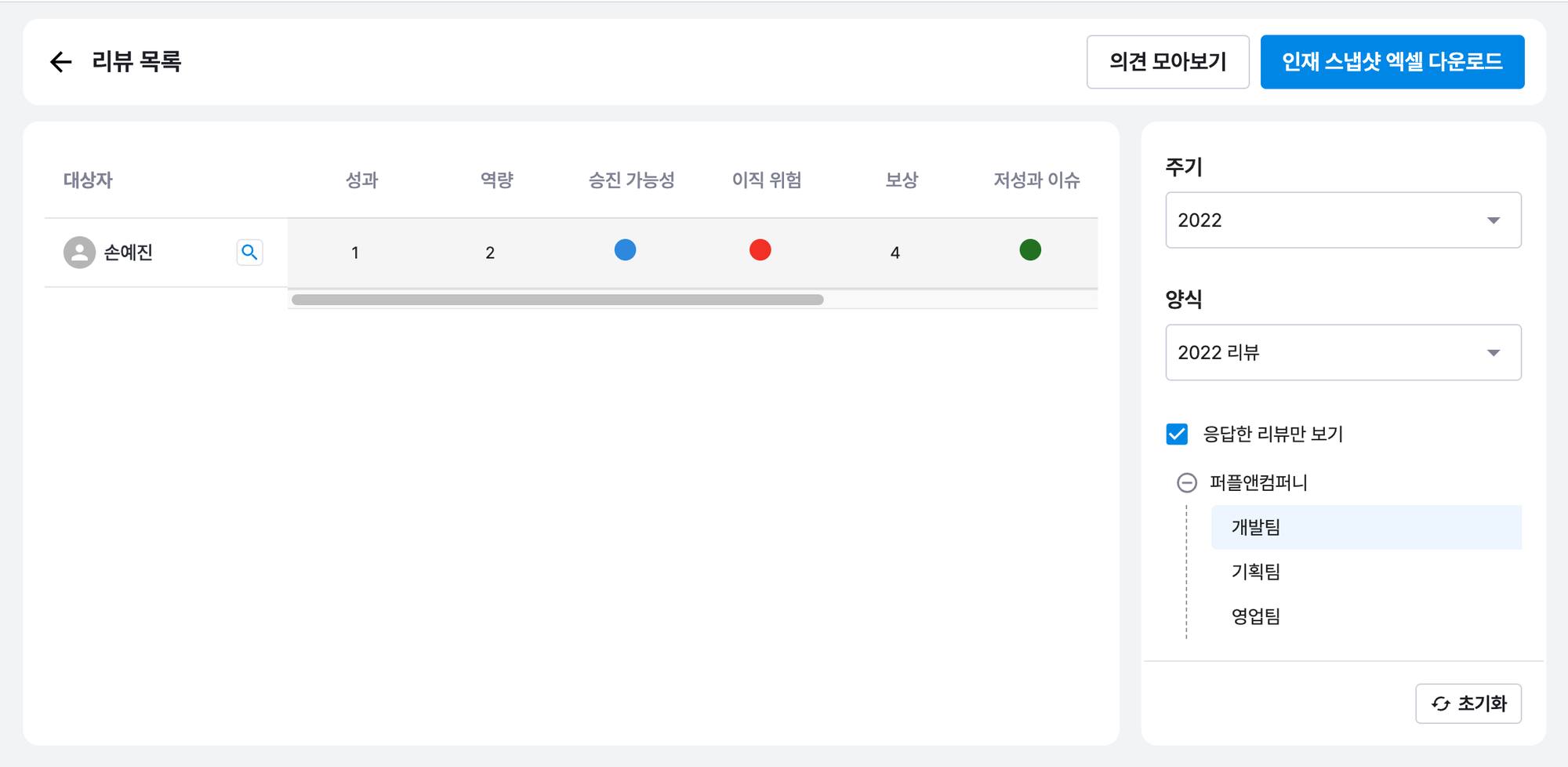
Task: Click the green 저성과 이슈 dot
Action: click(1030, 250)
